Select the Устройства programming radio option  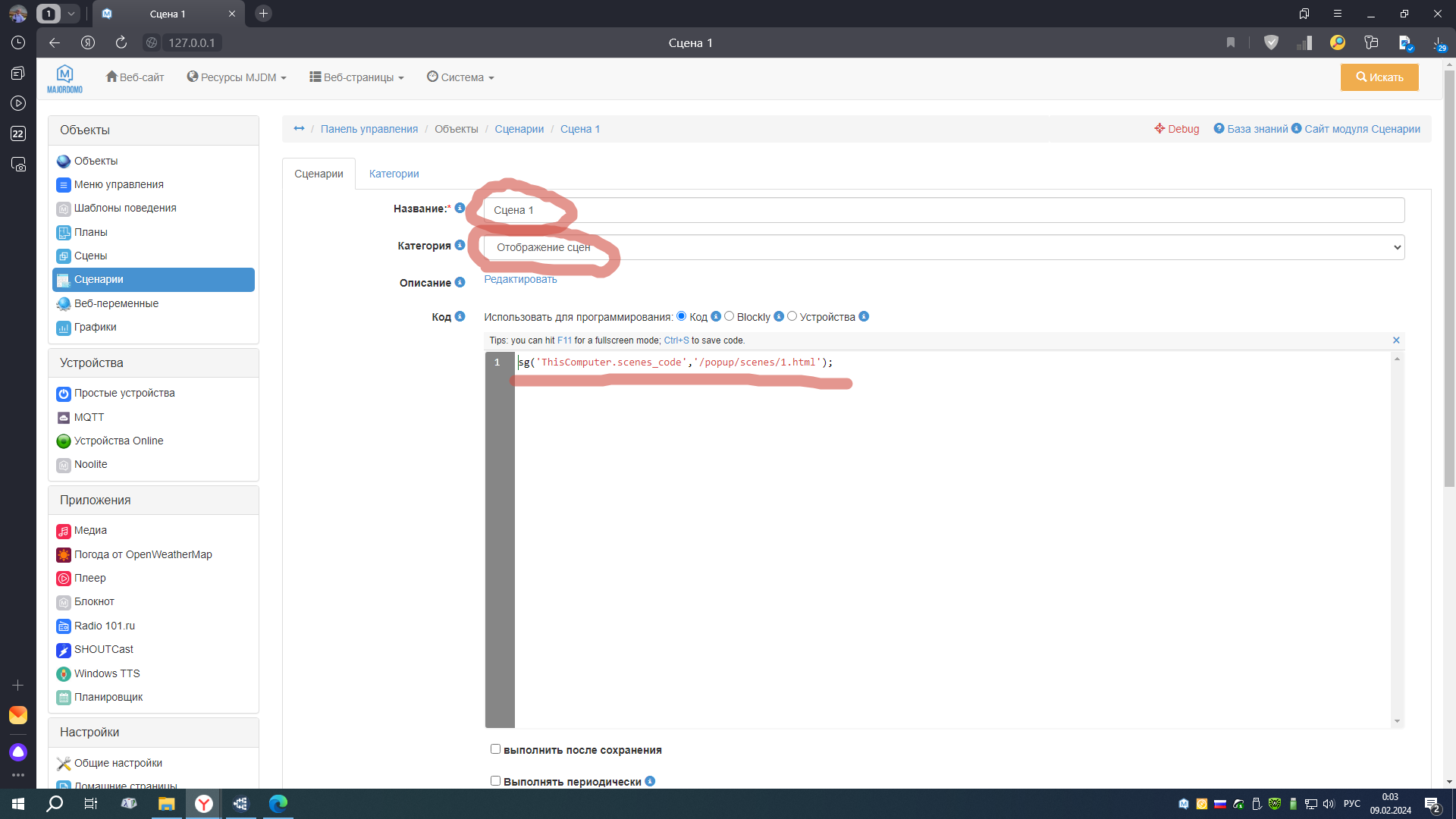(x=792, y=316)
